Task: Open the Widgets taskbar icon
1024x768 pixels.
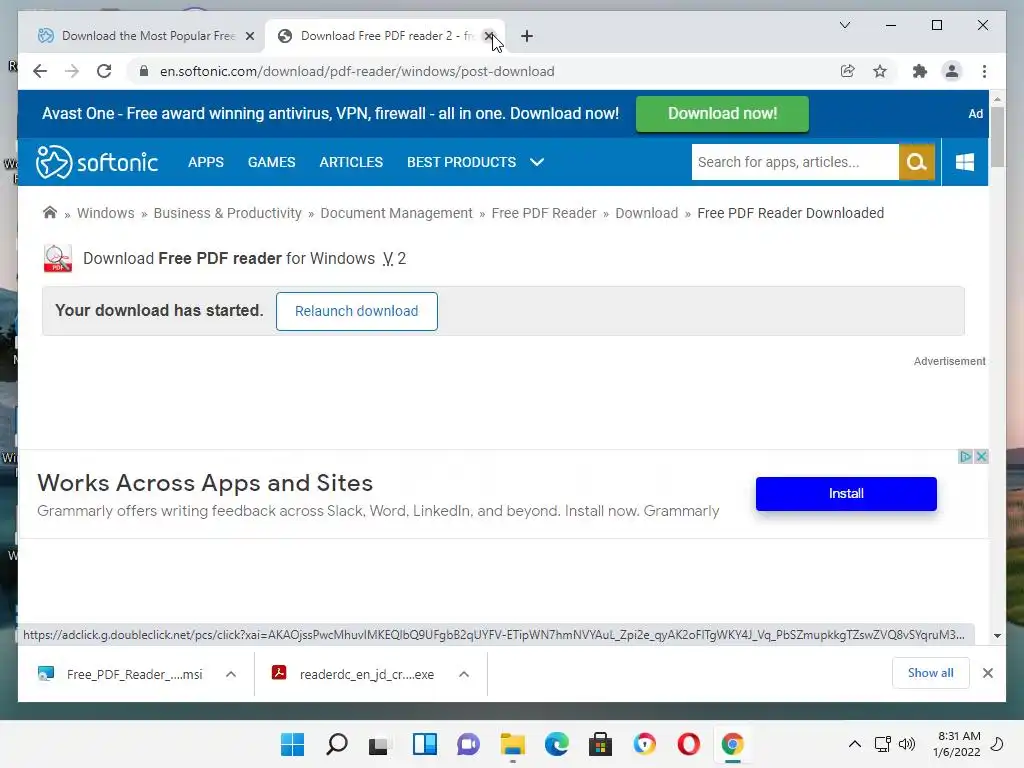Action: coord(424,744)
